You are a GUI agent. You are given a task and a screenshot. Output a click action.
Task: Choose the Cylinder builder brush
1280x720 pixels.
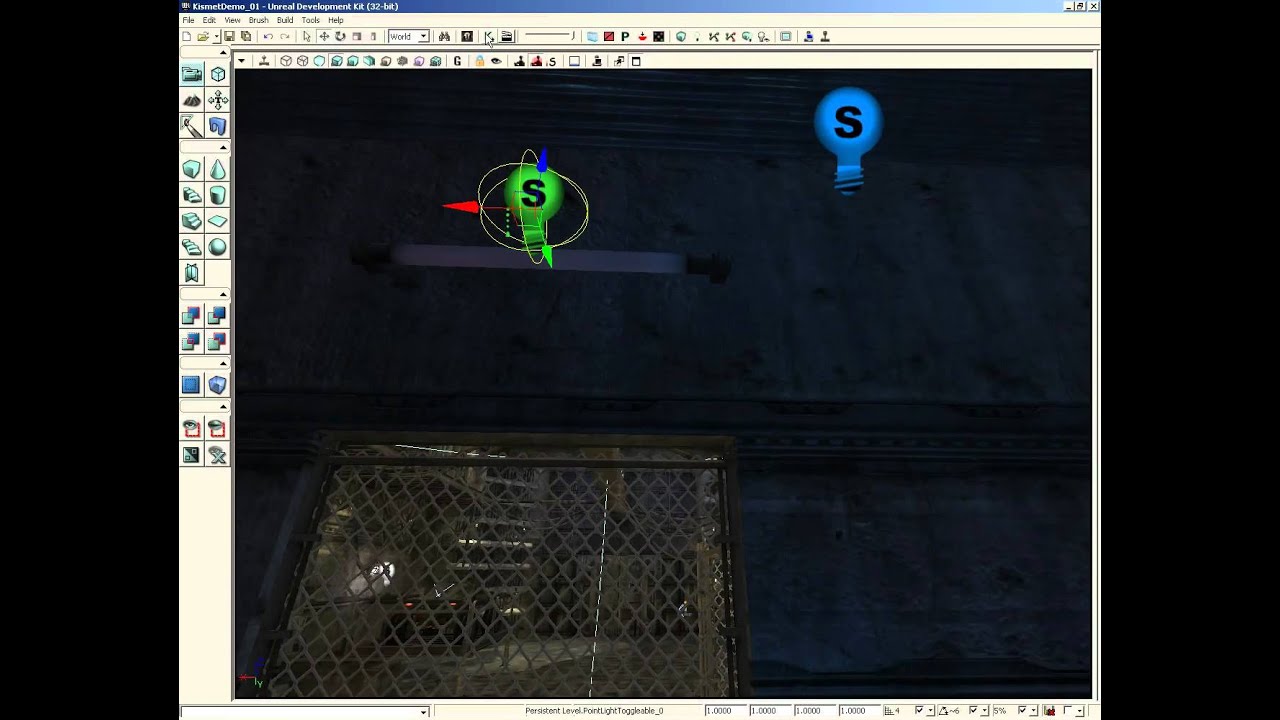tap(217, 196)
